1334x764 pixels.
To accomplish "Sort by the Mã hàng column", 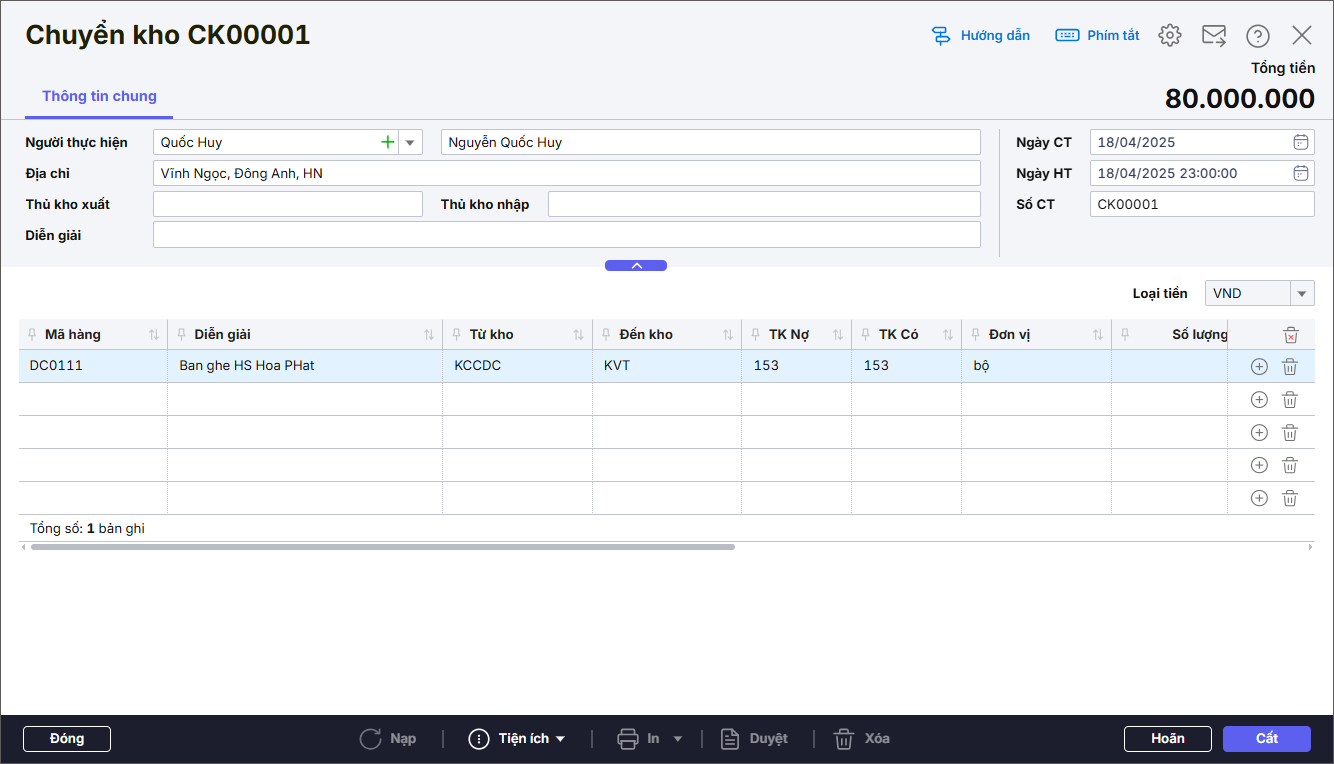I will pyautogui.click(x=154, y=335).
